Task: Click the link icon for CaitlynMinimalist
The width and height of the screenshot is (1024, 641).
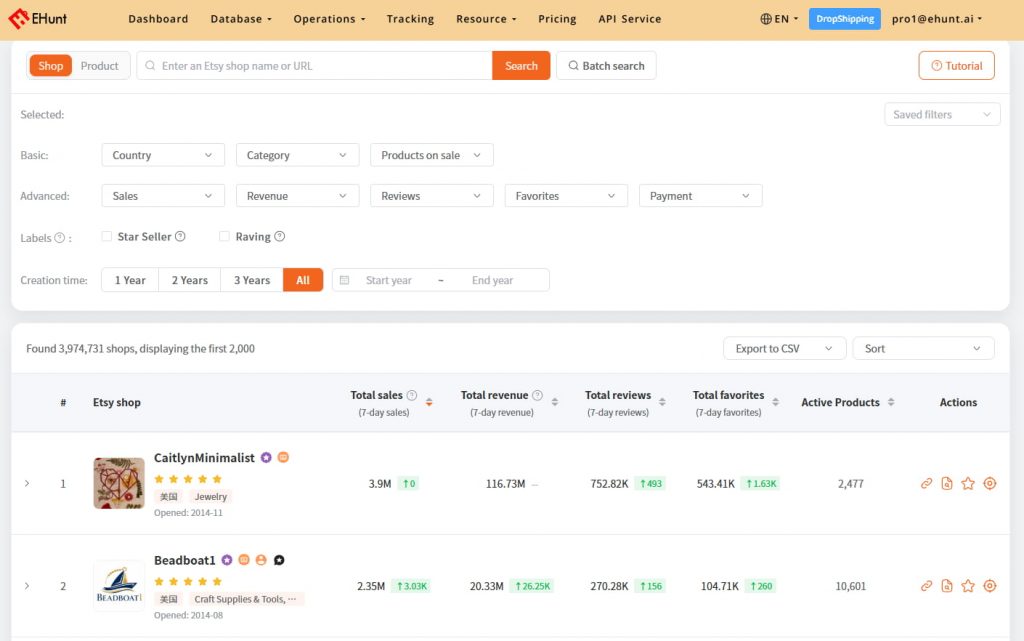Action: [926, 484]
